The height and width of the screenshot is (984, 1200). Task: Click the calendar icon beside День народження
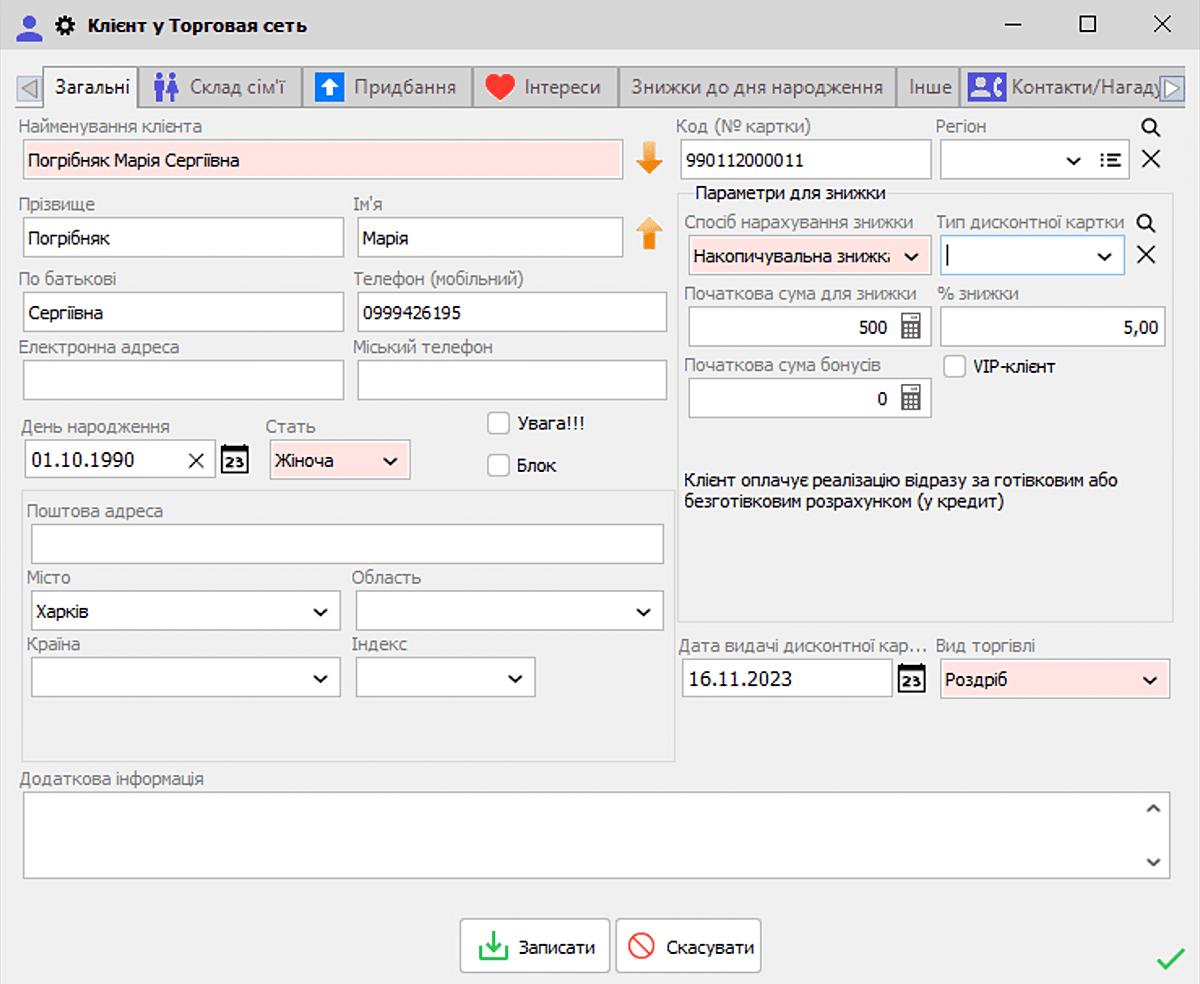pos(234,459)
